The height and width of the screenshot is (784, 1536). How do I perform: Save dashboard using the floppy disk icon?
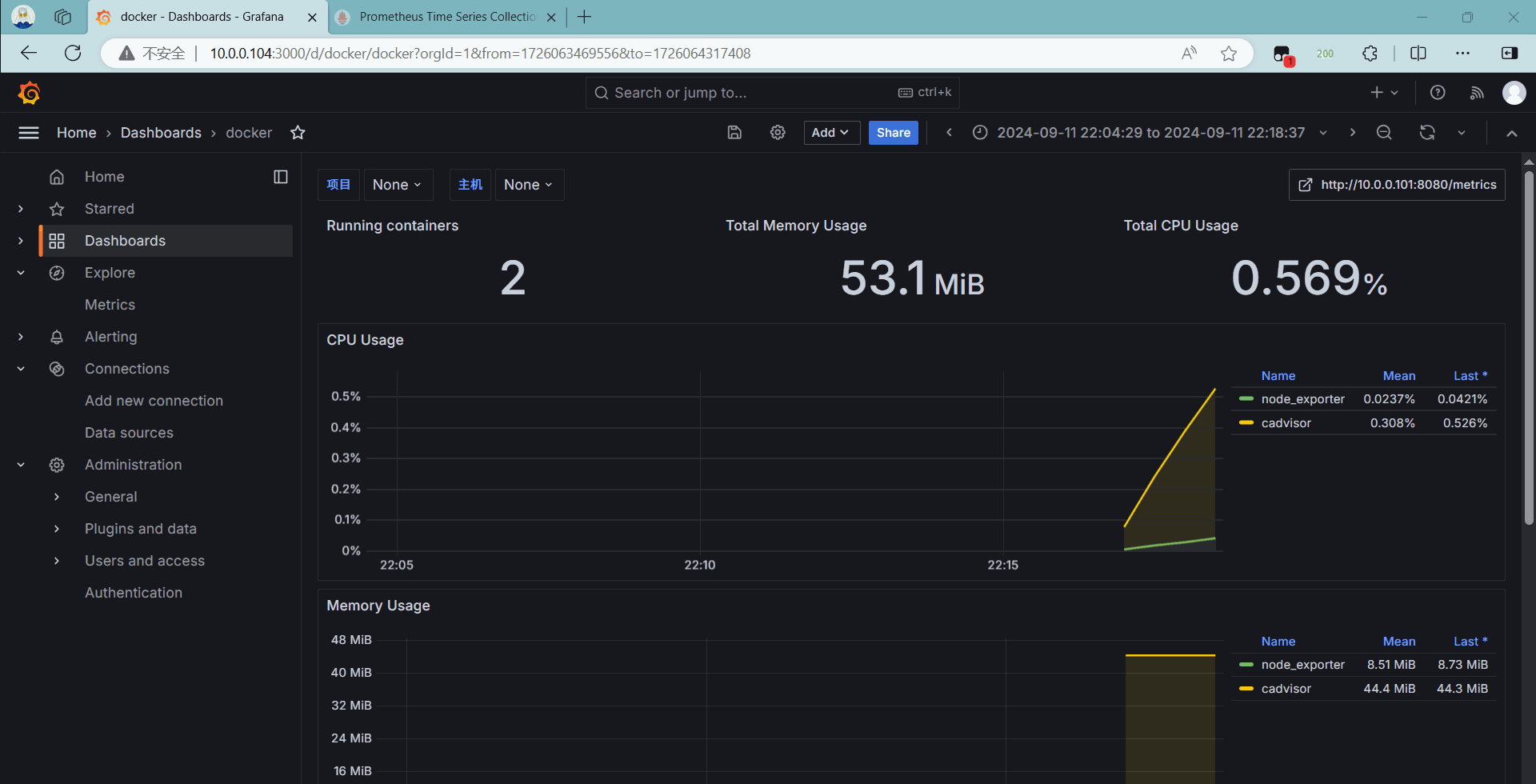734,133
